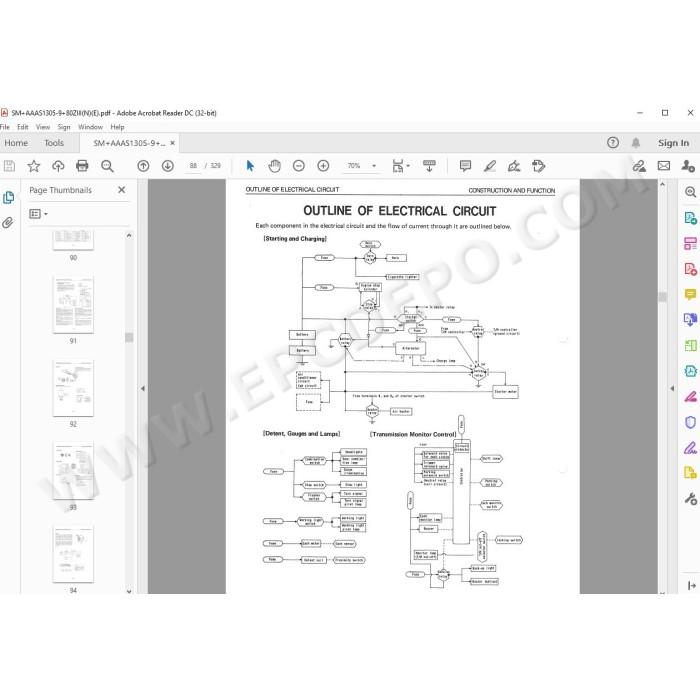The width and height of the screenshot is (700, 700).
Task: Open the Help menu
Action: point(117,127)
